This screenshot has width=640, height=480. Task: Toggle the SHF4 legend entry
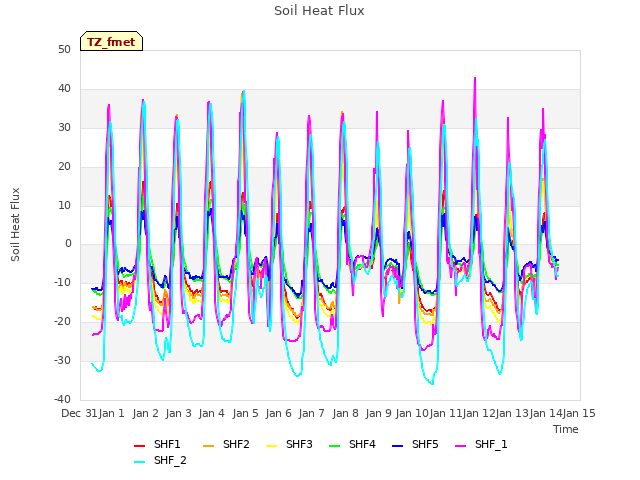(x=352, y=444)
